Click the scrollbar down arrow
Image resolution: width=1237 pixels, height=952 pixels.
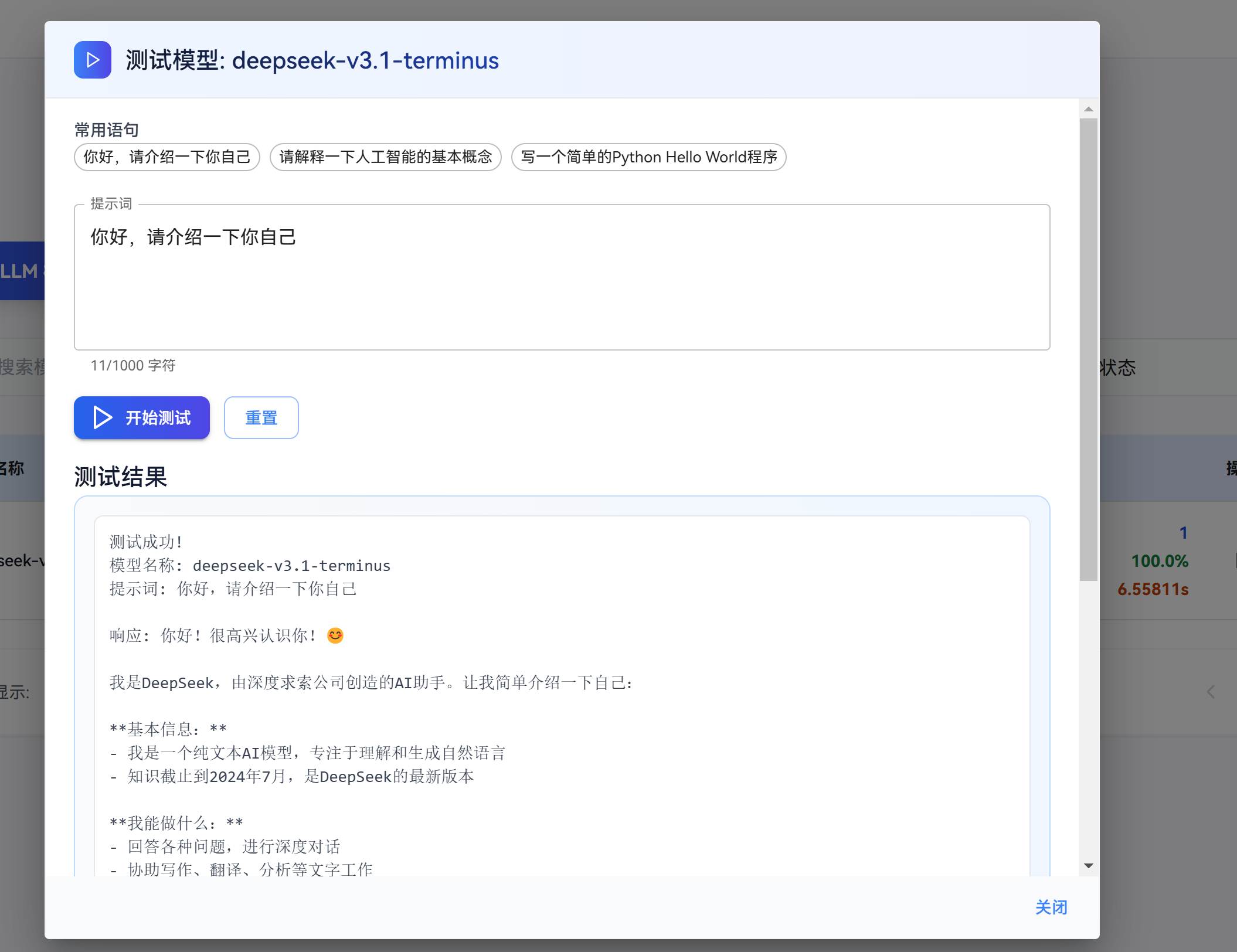coord(1089,866)
